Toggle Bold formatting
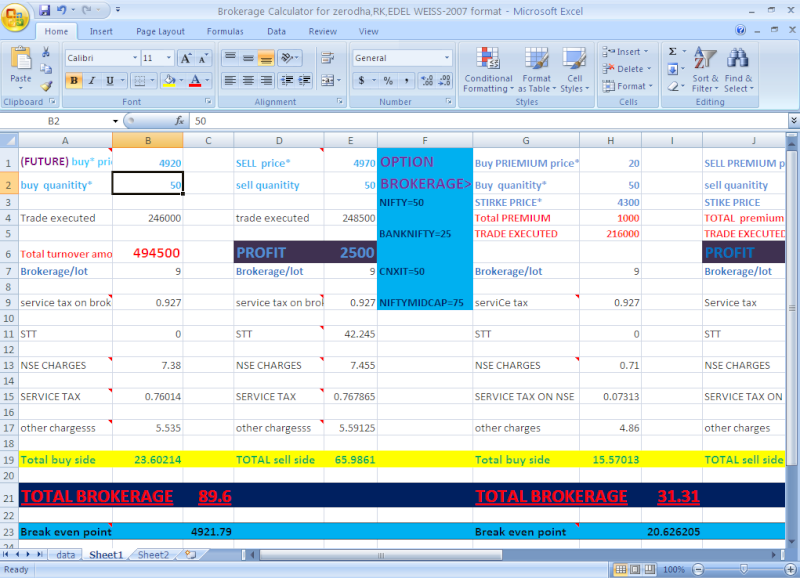The height and width of the screenshot is (578, 800). (74, 81)
